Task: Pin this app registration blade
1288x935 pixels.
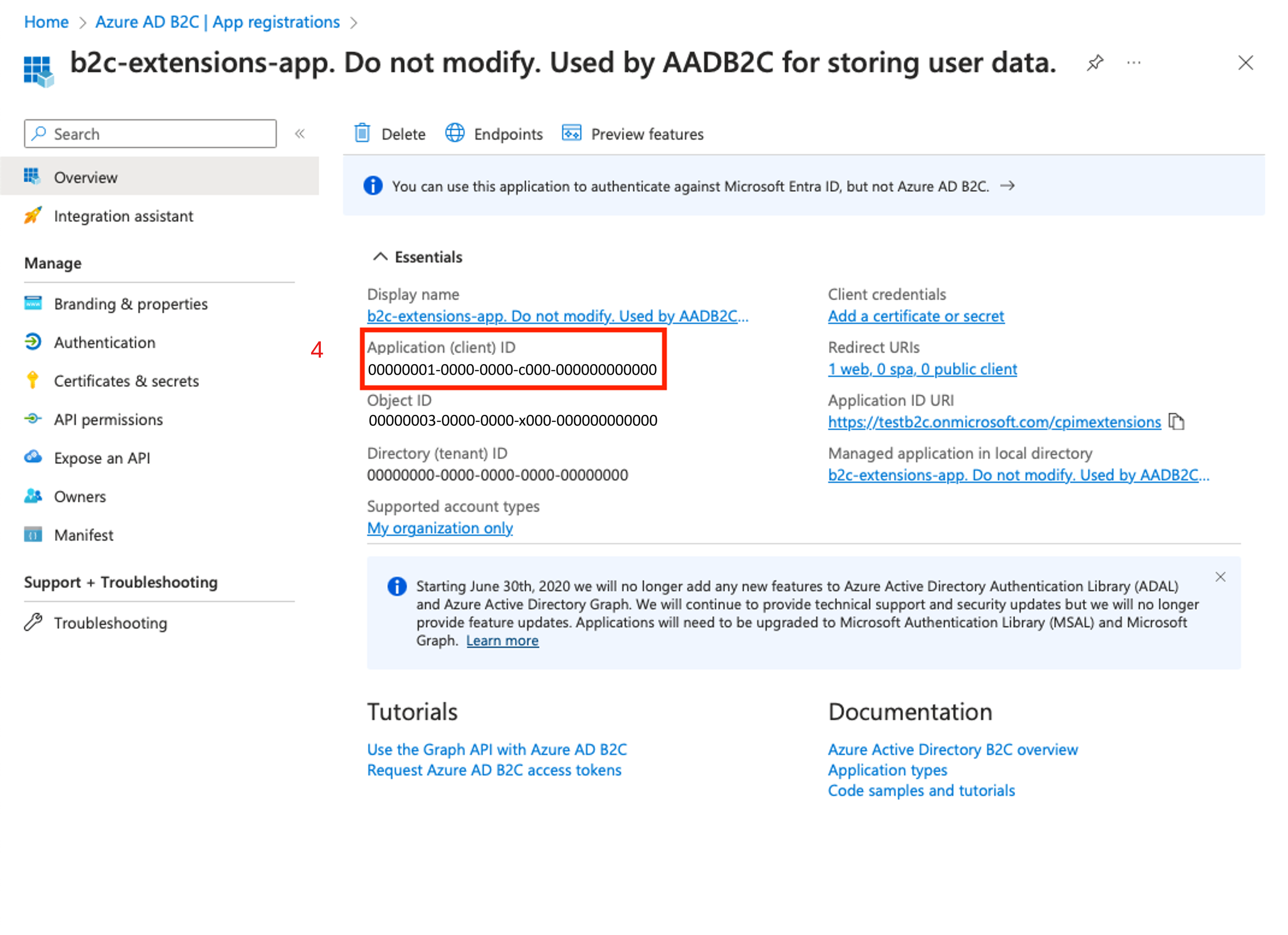Action: pyautogui.click(x=1095, y=62)
